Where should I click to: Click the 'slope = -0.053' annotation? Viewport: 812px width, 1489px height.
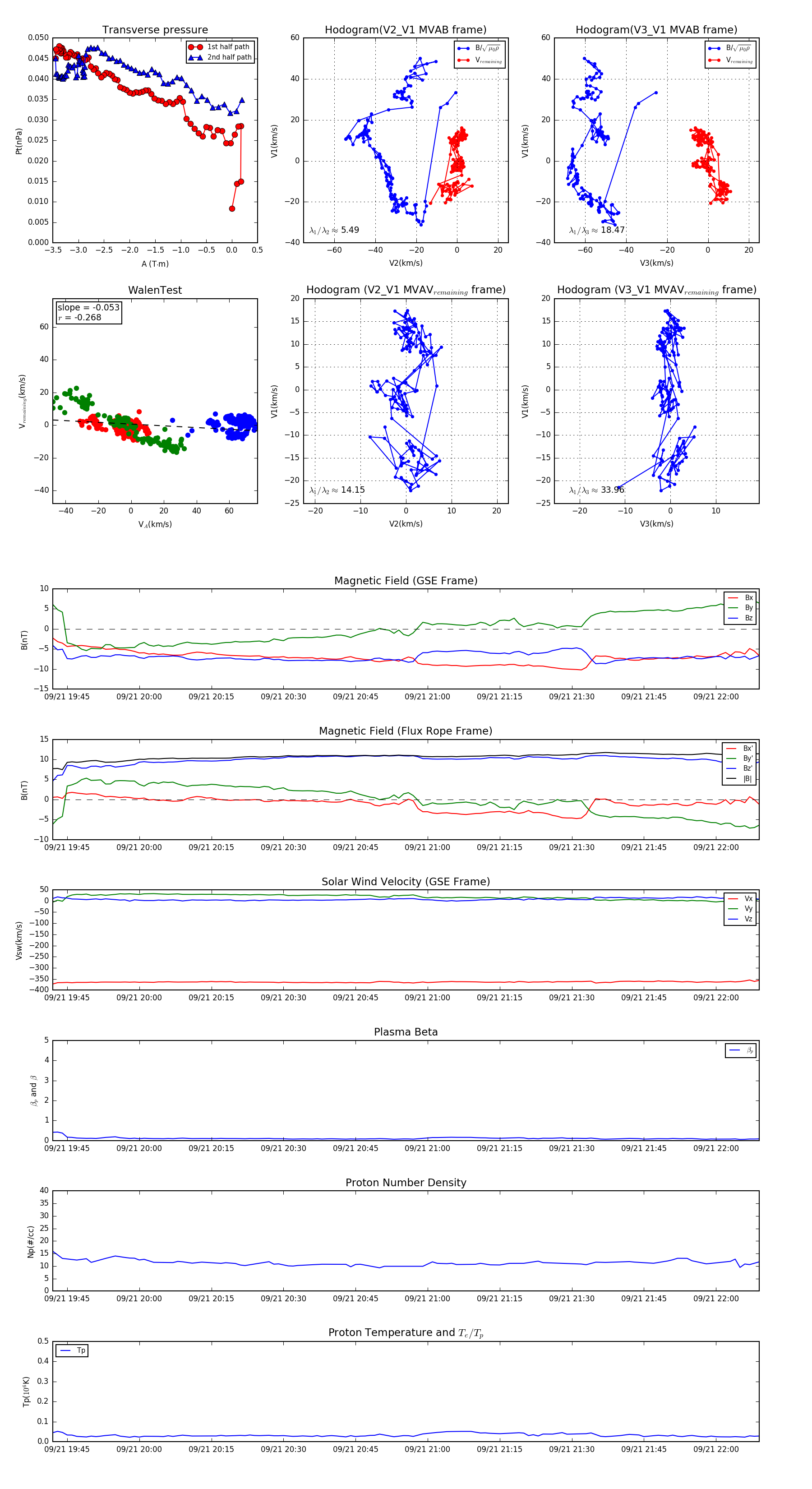tap(88, 308)
